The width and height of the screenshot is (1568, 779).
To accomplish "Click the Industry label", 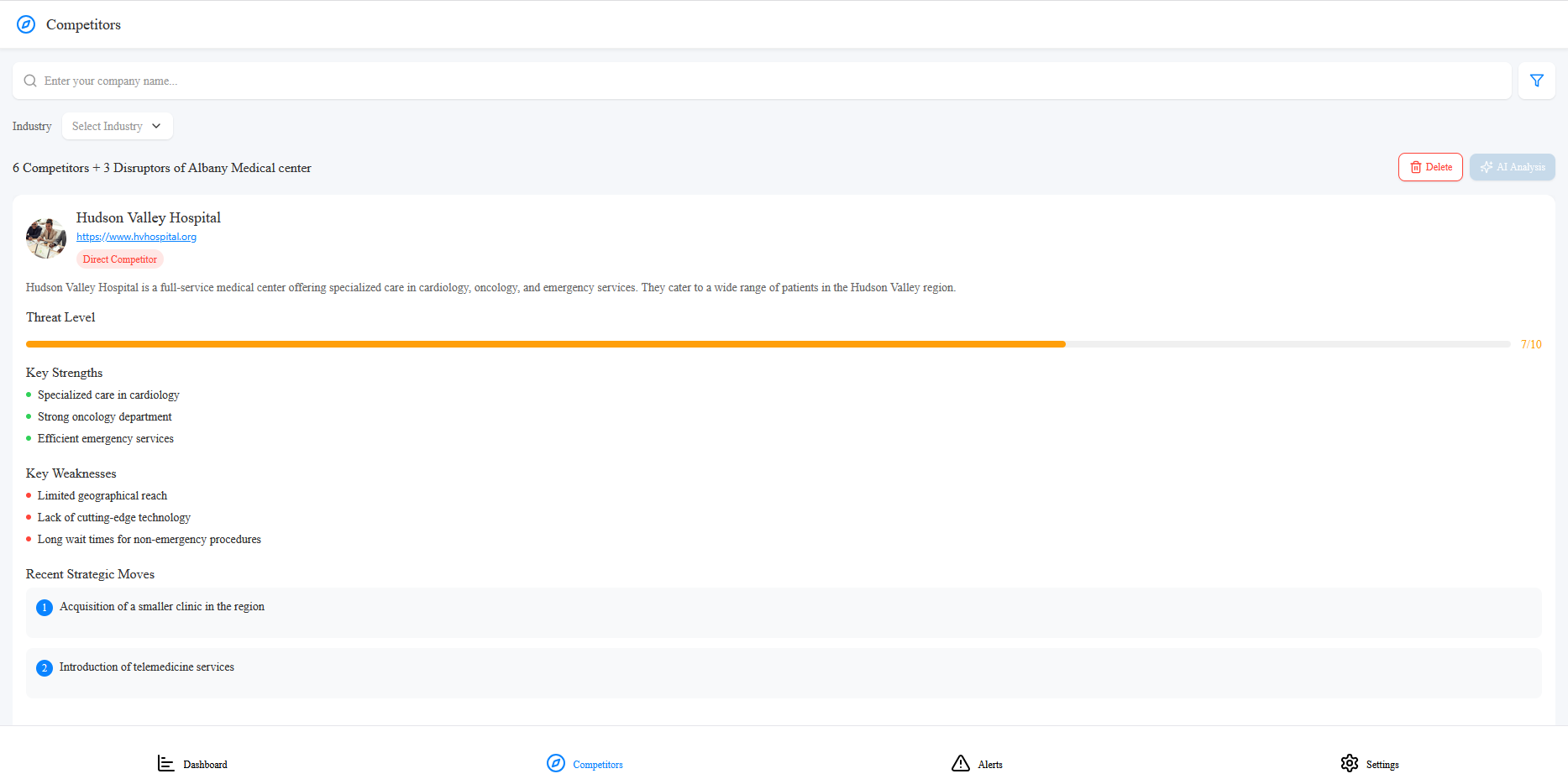I will point(32,126).
